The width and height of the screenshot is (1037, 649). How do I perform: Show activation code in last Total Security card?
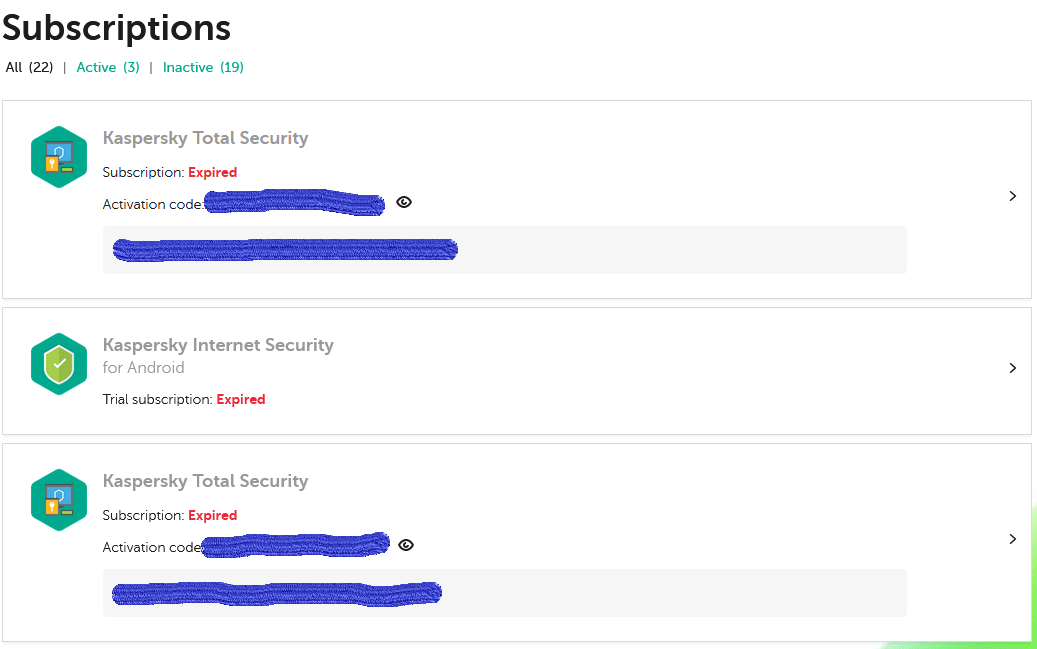(x=406, y=545)
